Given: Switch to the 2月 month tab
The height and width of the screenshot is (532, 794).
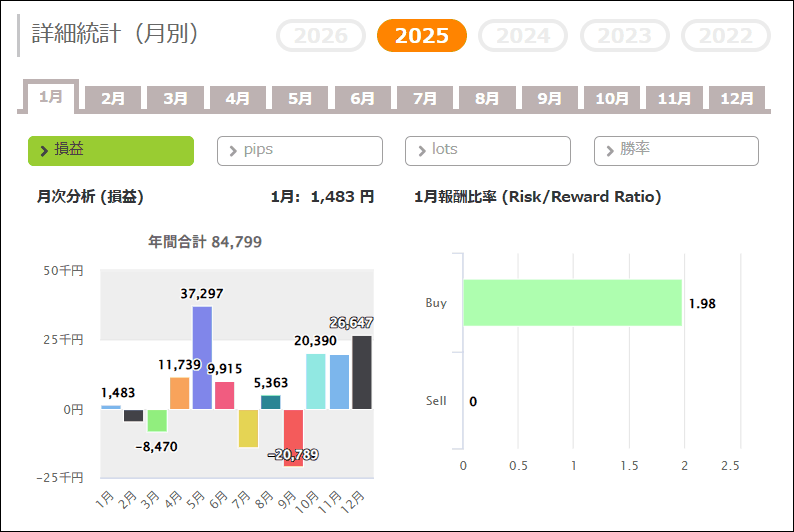Looking at the screenshot, I should 113,99.
